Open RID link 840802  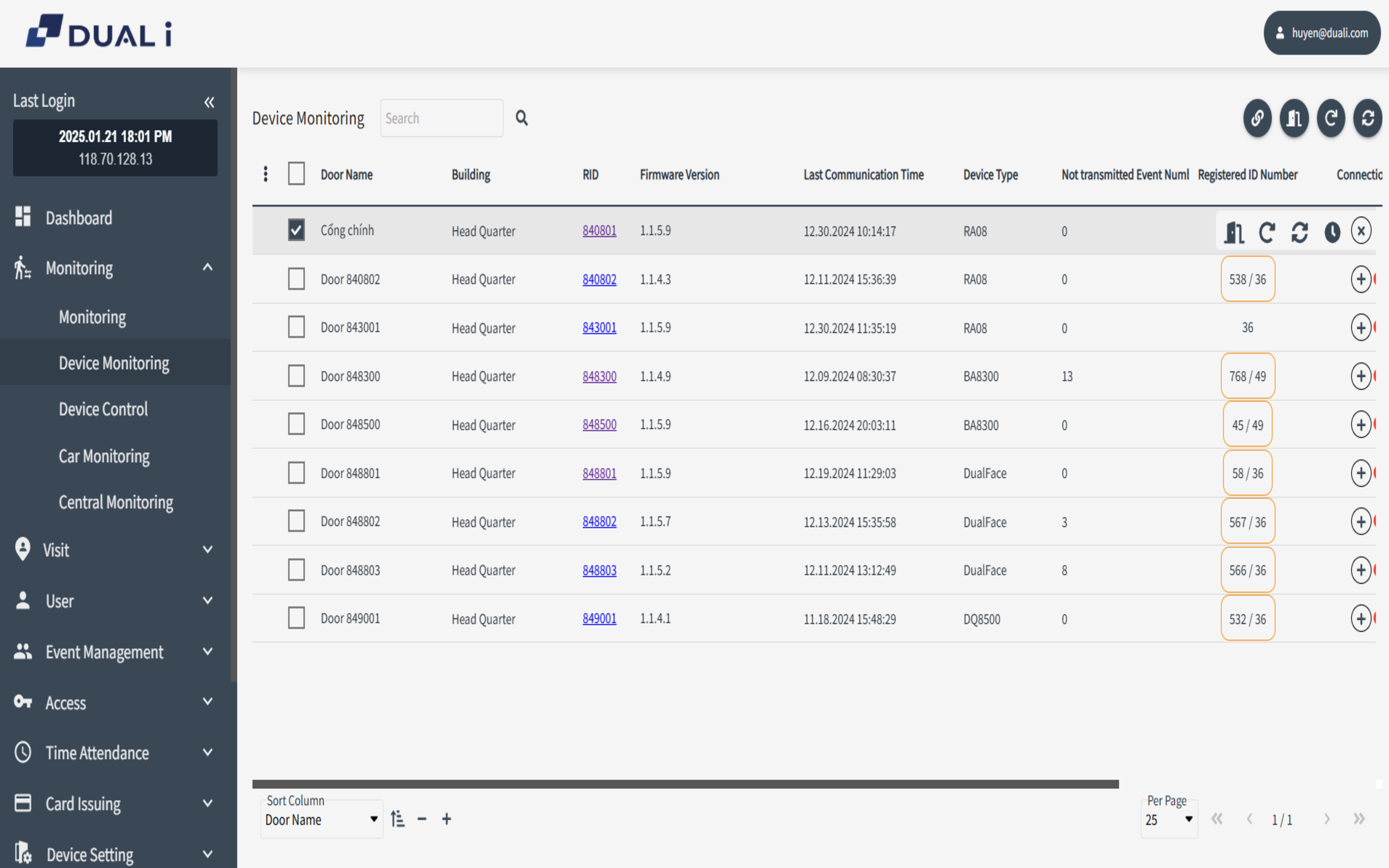point(599,279)
